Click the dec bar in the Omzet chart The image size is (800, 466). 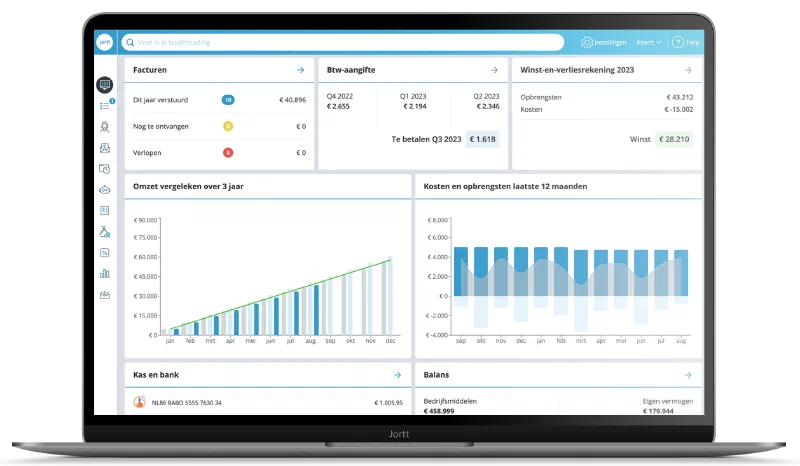[x=390, y=296]
